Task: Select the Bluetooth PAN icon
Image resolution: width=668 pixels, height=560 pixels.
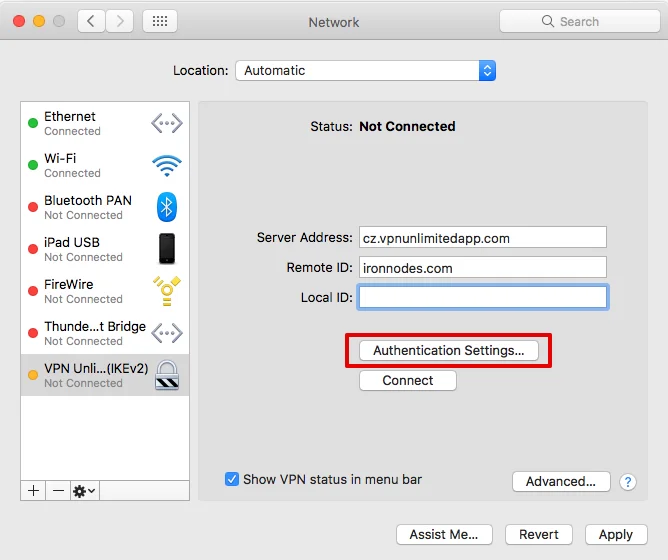Action: click(x=166, y=207)
